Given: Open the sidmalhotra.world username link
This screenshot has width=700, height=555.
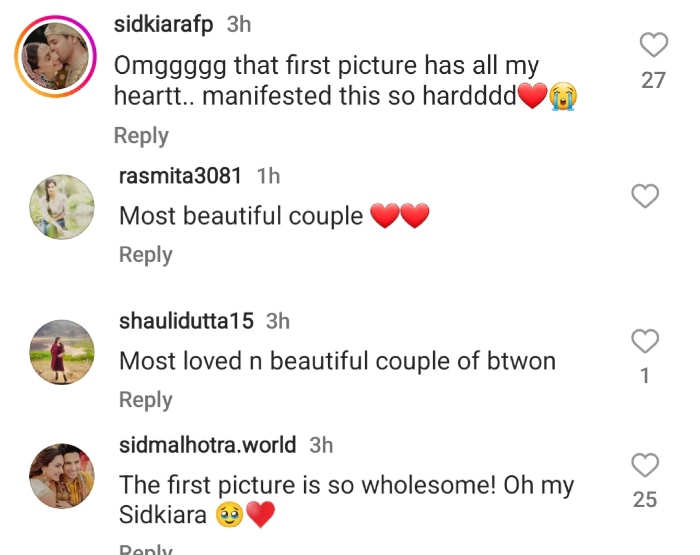Looking at the screenshot, I should click(208, 445).
